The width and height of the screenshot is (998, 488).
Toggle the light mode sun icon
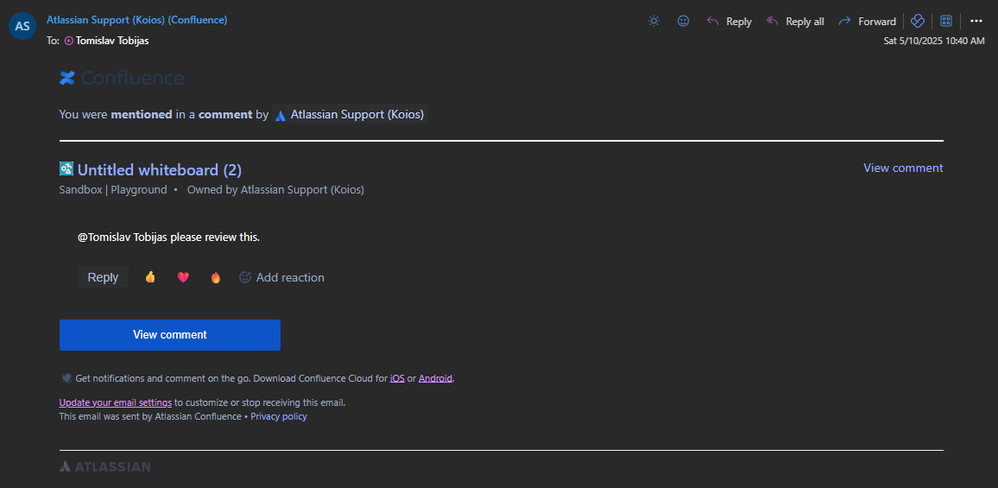pos(654,21)
